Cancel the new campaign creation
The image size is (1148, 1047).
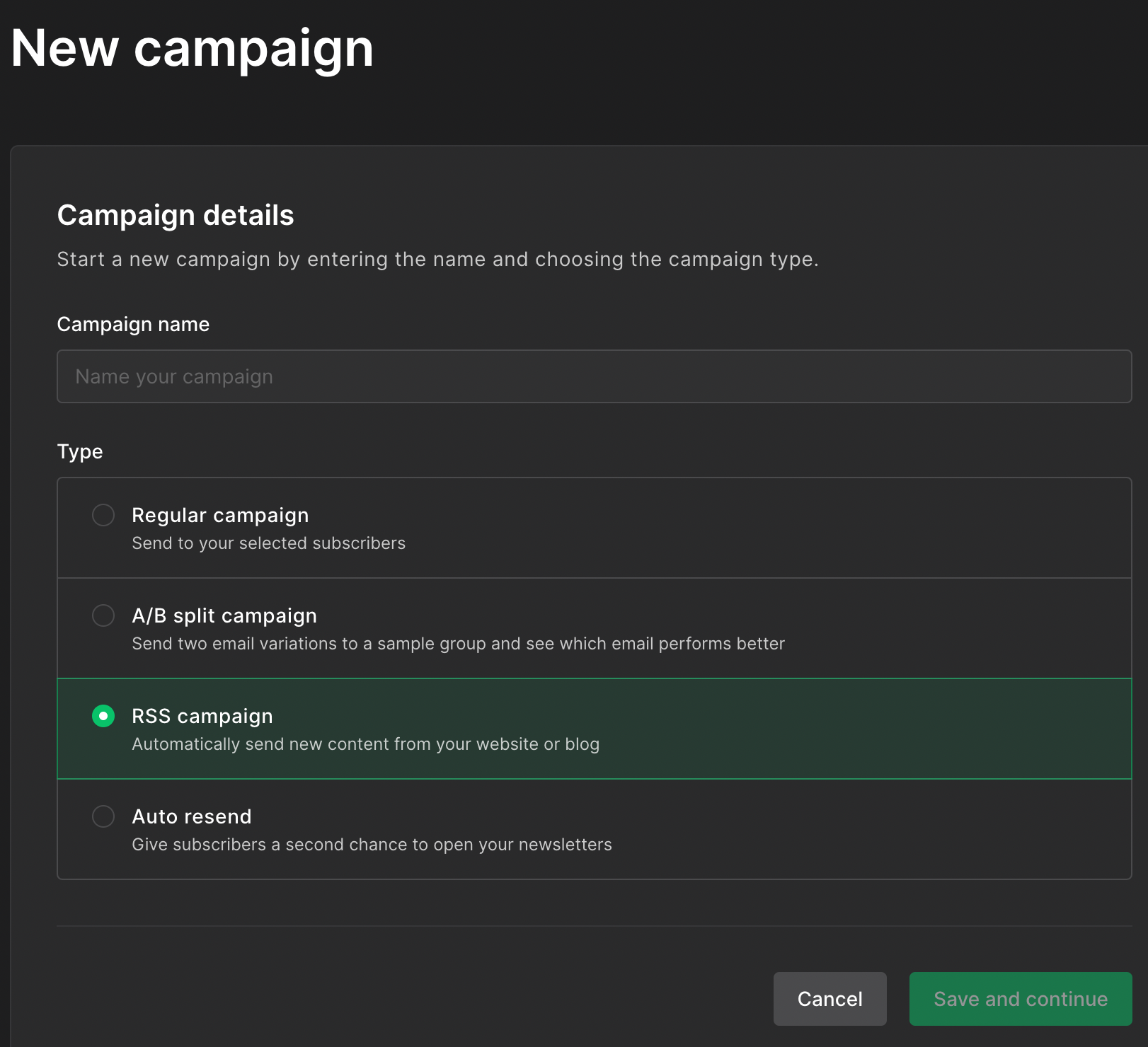[x=830, y=999]
